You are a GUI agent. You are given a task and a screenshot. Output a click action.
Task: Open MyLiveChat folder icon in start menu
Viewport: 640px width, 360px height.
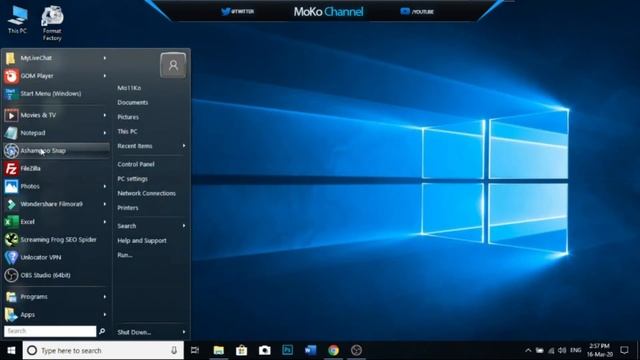(11, 58)
